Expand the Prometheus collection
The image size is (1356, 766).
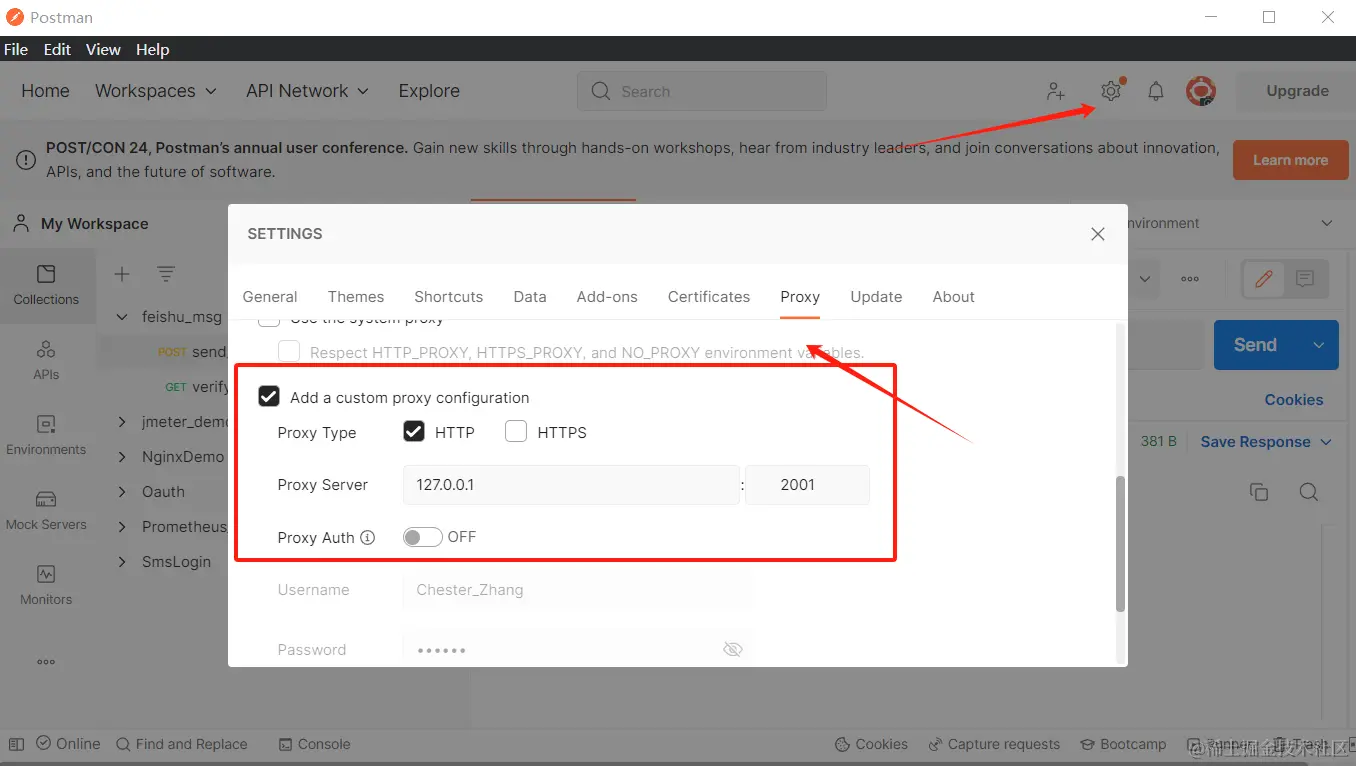[122, 527]
